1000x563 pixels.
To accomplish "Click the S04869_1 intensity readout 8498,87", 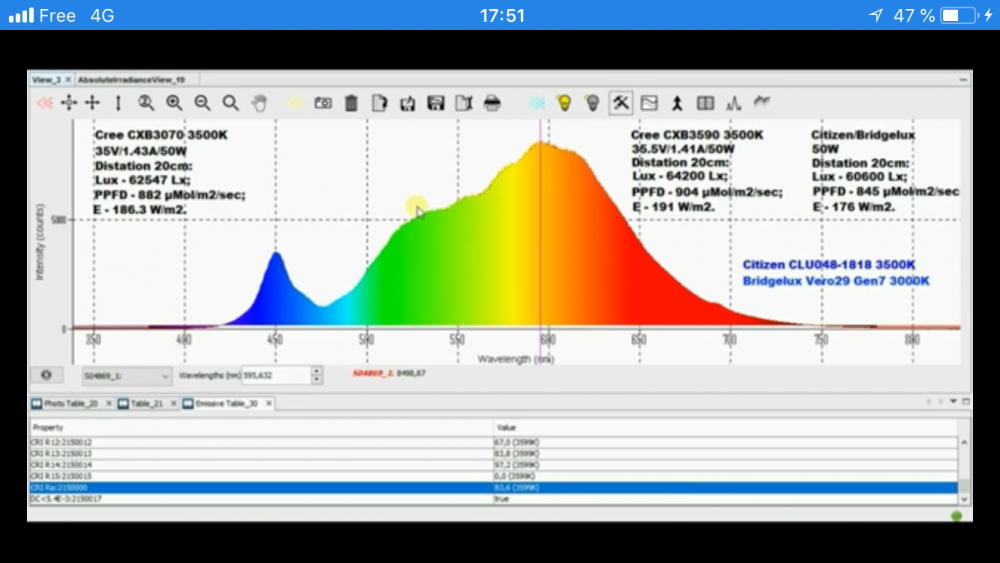I will pos(389,373).
